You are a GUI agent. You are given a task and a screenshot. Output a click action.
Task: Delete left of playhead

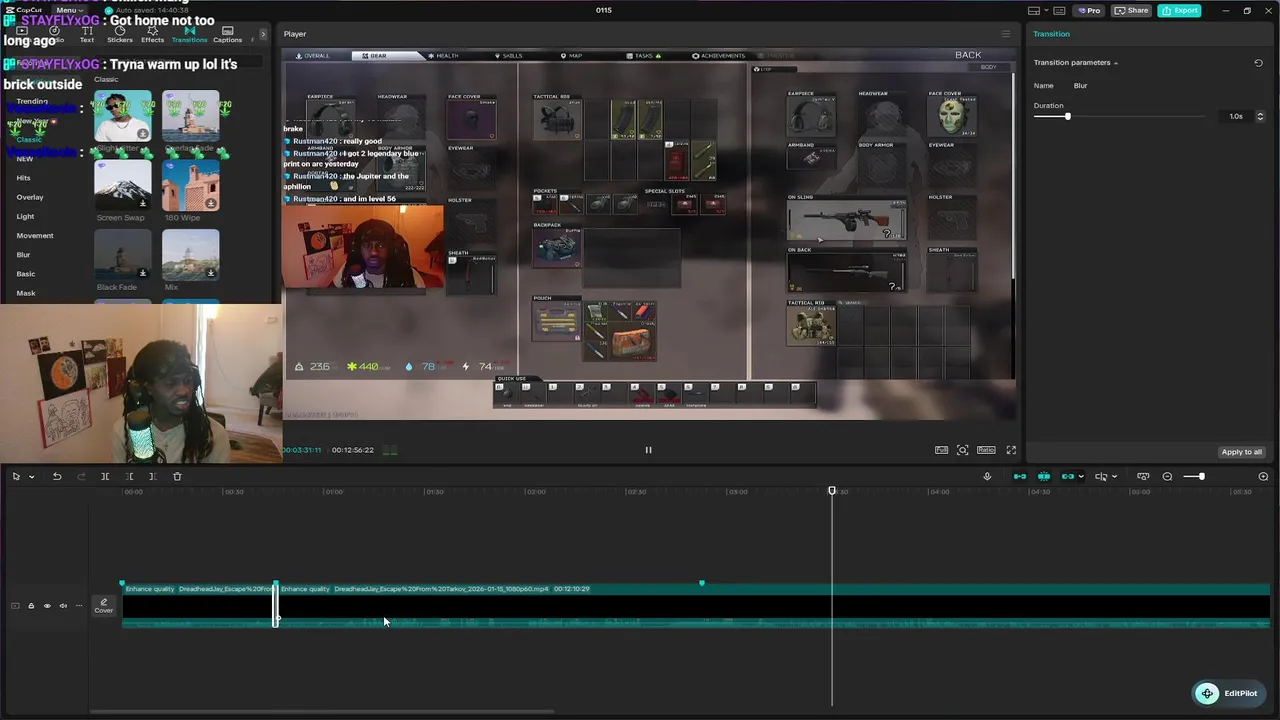(129, 477)
